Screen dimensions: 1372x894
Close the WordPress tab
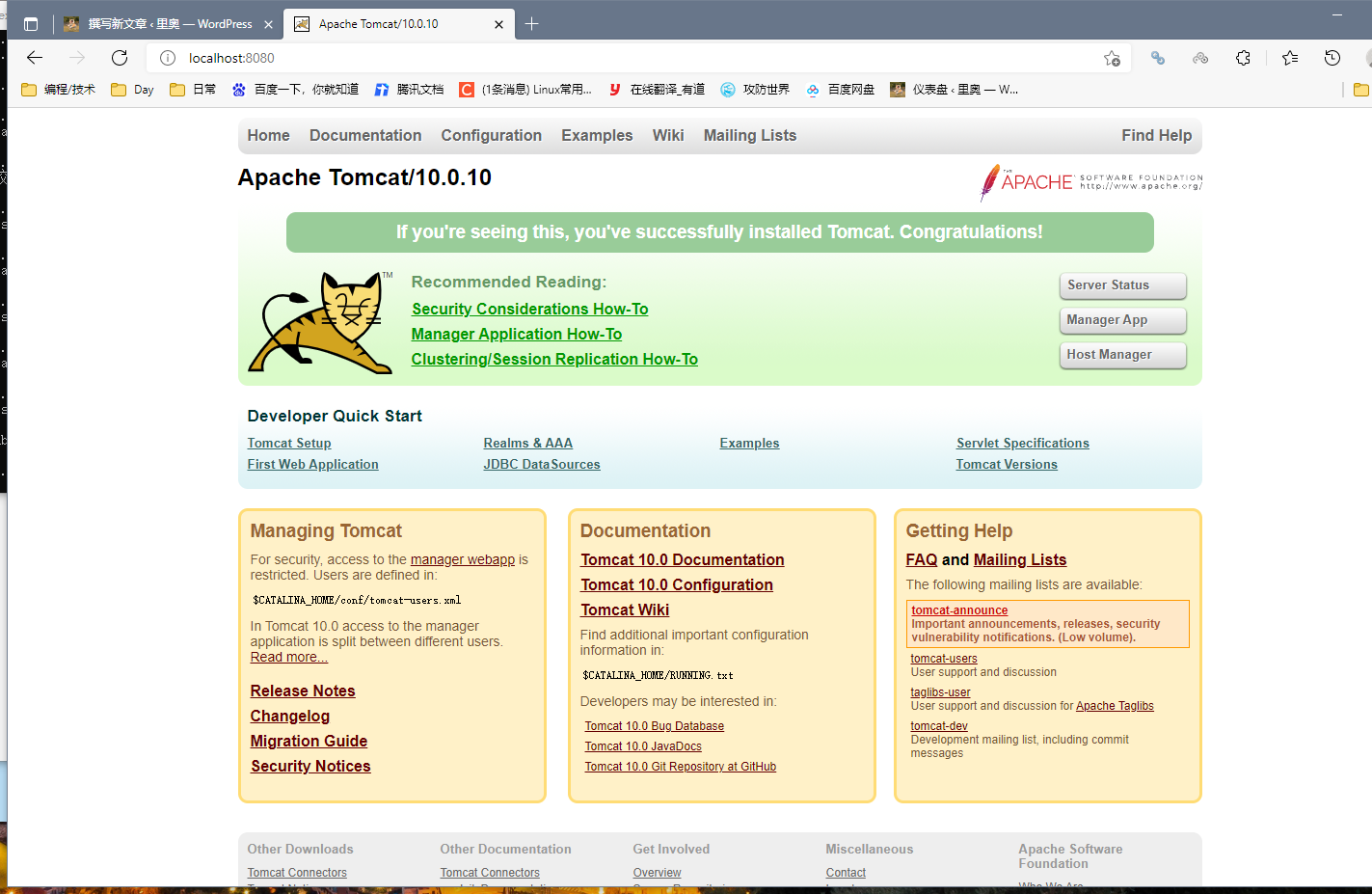coord(268,24)
